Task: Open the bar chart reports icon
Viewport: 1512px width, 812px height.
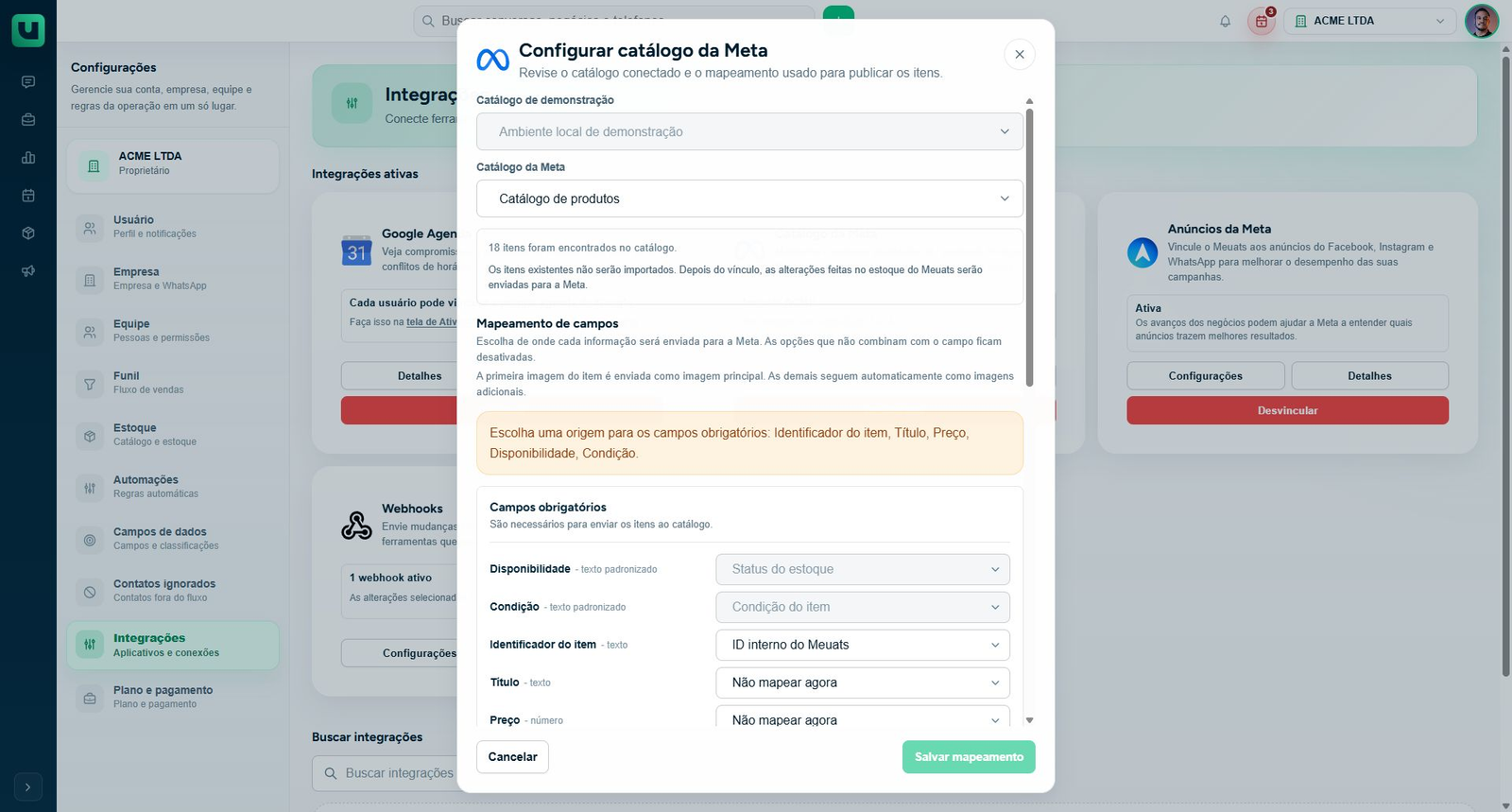Action: pos(28,158)
